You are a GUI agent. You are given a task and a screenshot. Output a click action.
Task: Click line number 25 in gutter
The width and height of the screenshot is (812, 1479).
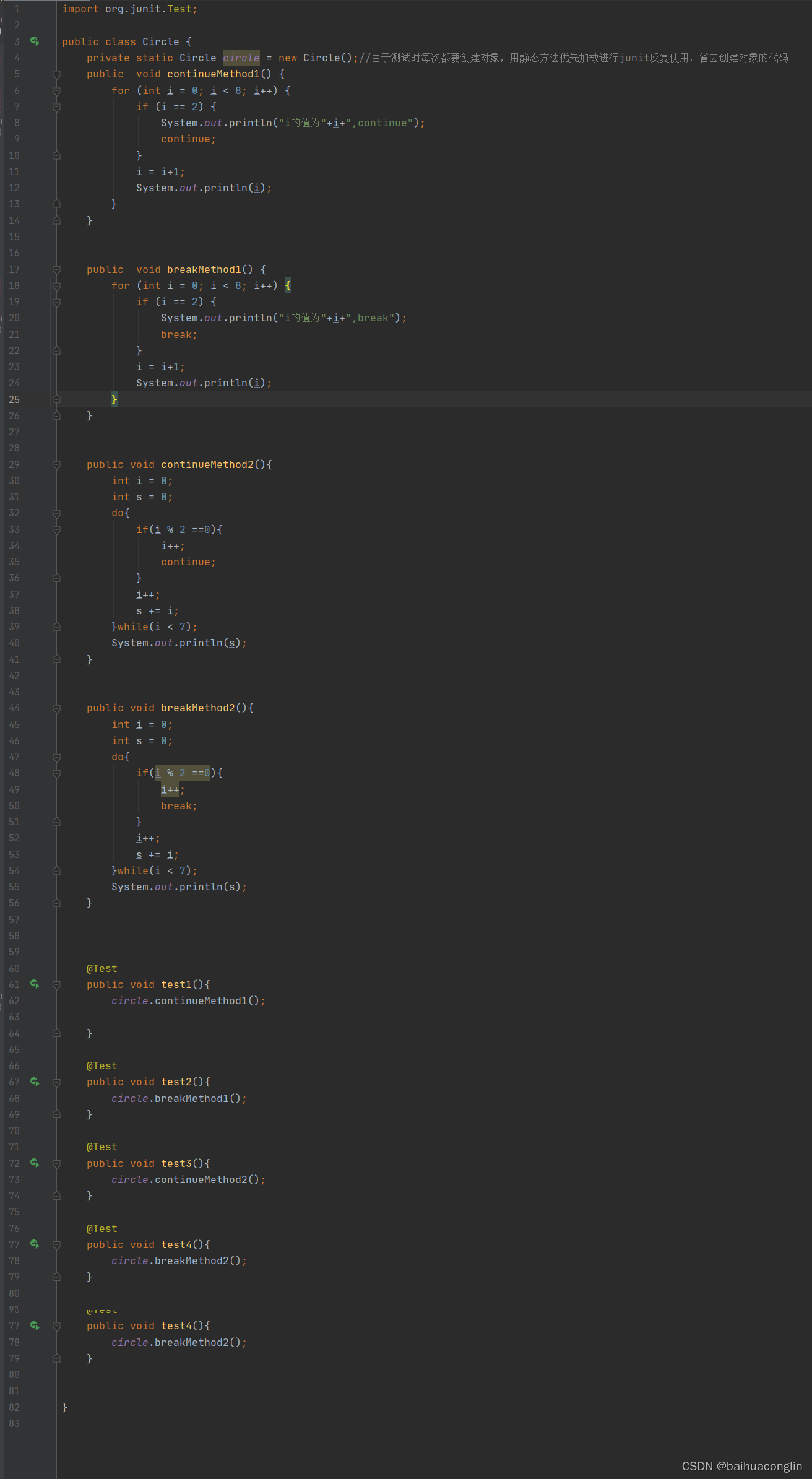[x=14, y=399]
